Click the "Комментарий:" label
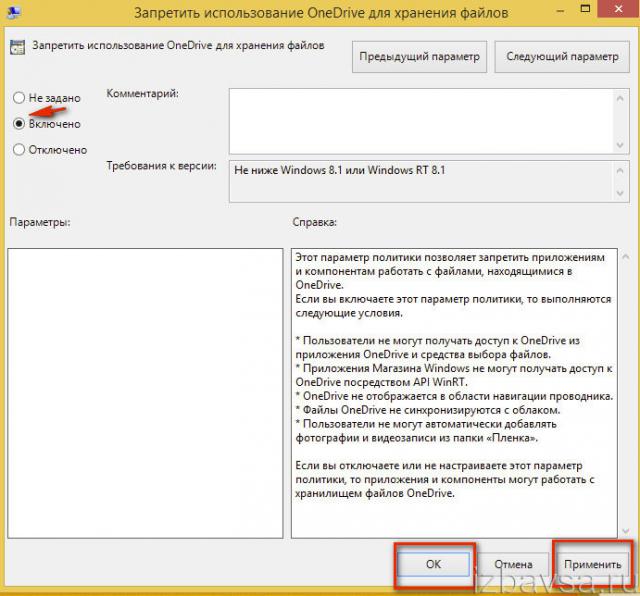Screen dimensions: 640x596 142,93
